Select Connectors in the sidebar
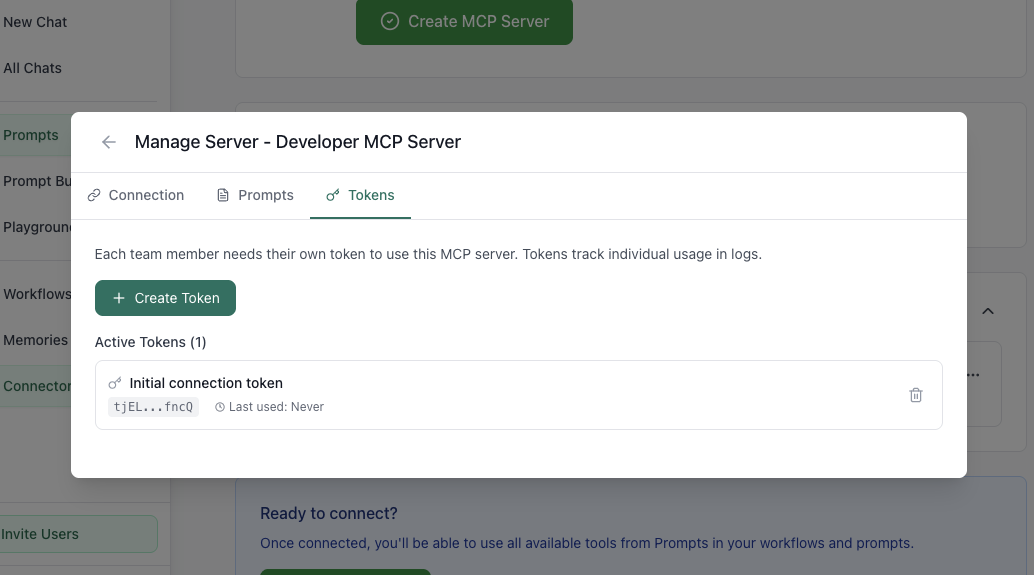1034x575 pixels. pos(37,386)
